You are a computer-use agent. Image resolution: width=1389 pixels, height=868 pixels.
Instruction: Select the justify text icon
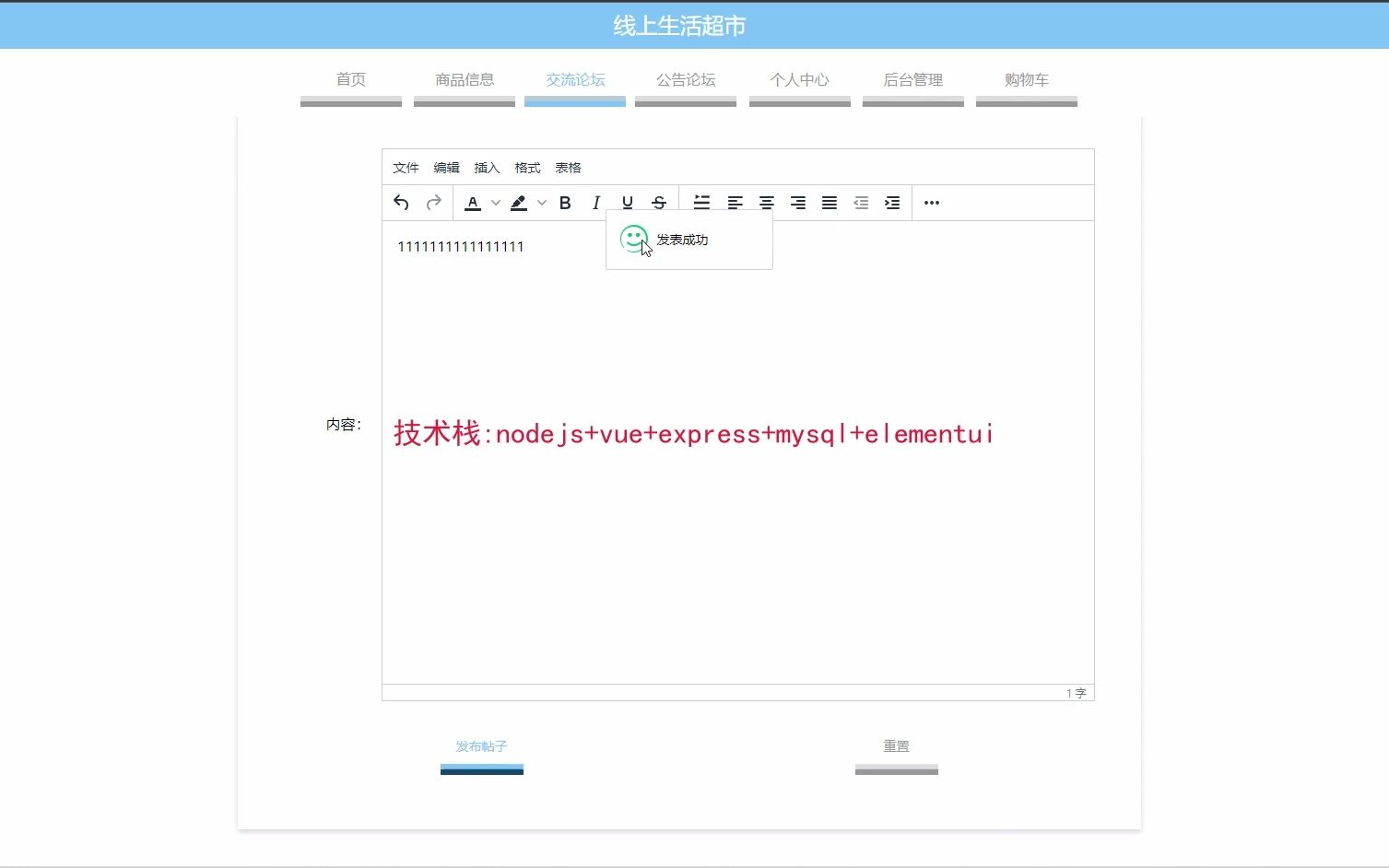(x=829, y=202)
